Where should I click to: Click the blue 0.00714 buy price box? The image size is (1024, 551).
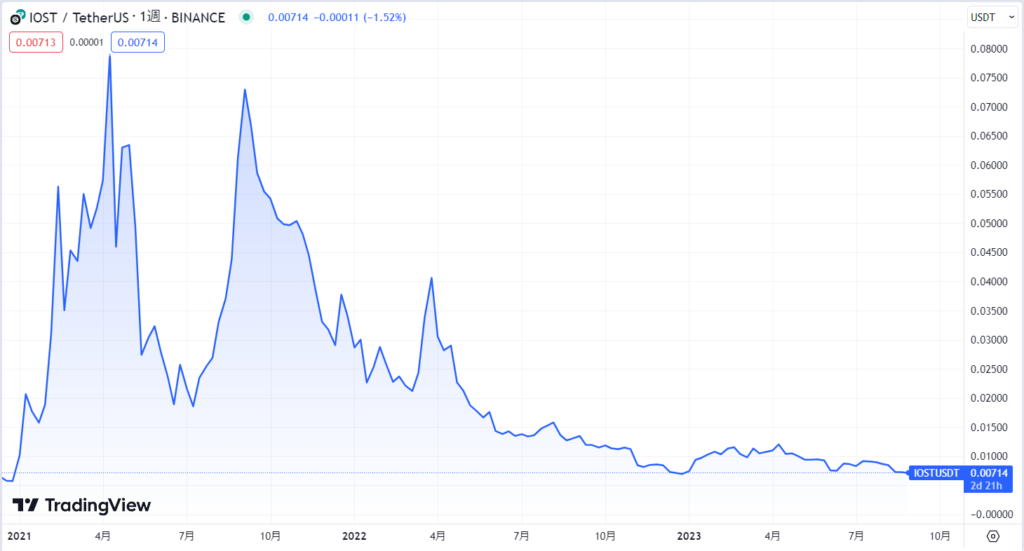point(138,42)
